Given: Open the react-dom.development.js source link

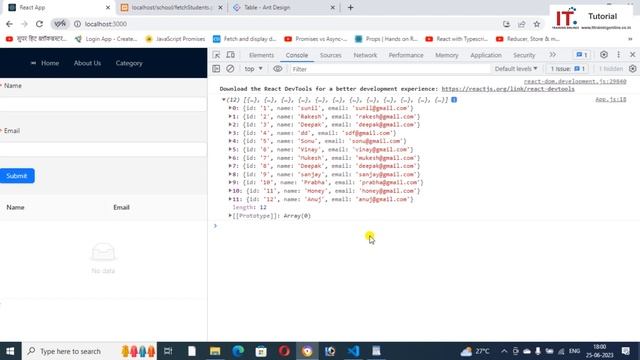Looking at the screenshot, I should 575,82.
